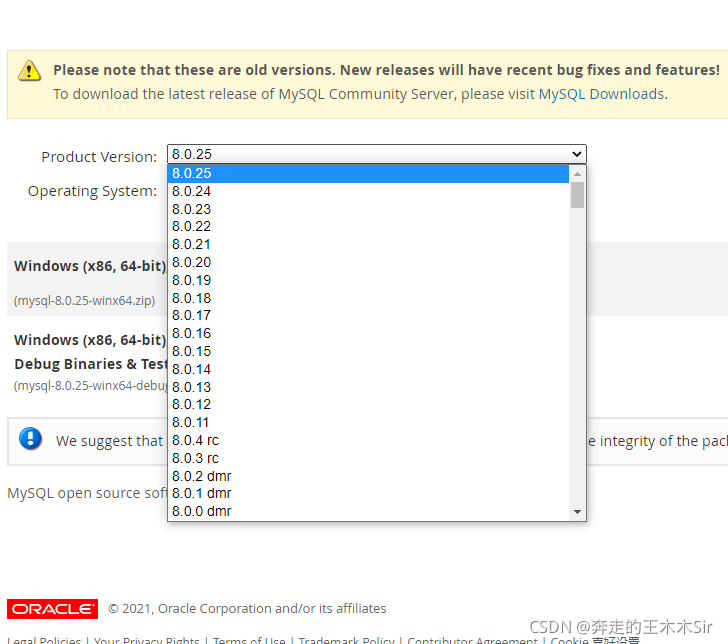Open the Contributor Agreement footer link
Viewport: 728px width, 644px height.
pos(472,640)
